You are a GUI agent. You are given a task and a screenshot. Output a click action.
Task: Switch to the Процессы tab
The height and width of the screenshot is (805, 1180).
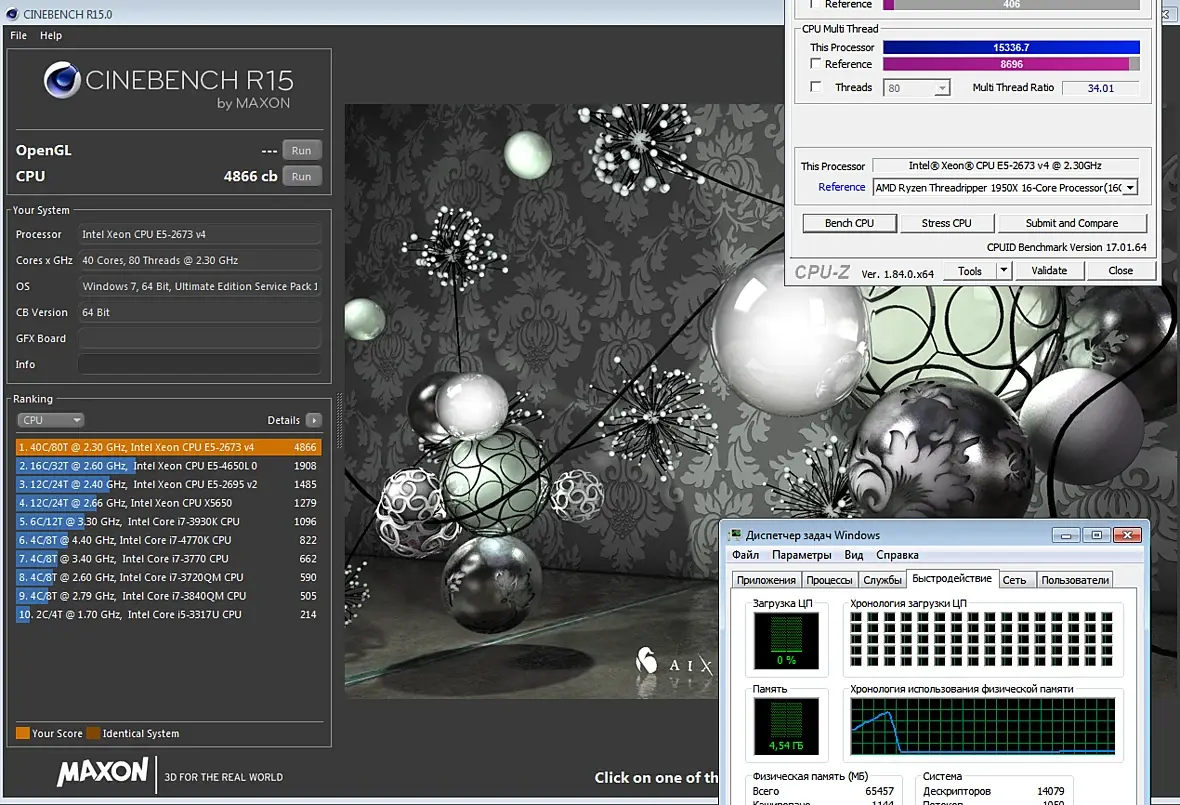(829, 580)
